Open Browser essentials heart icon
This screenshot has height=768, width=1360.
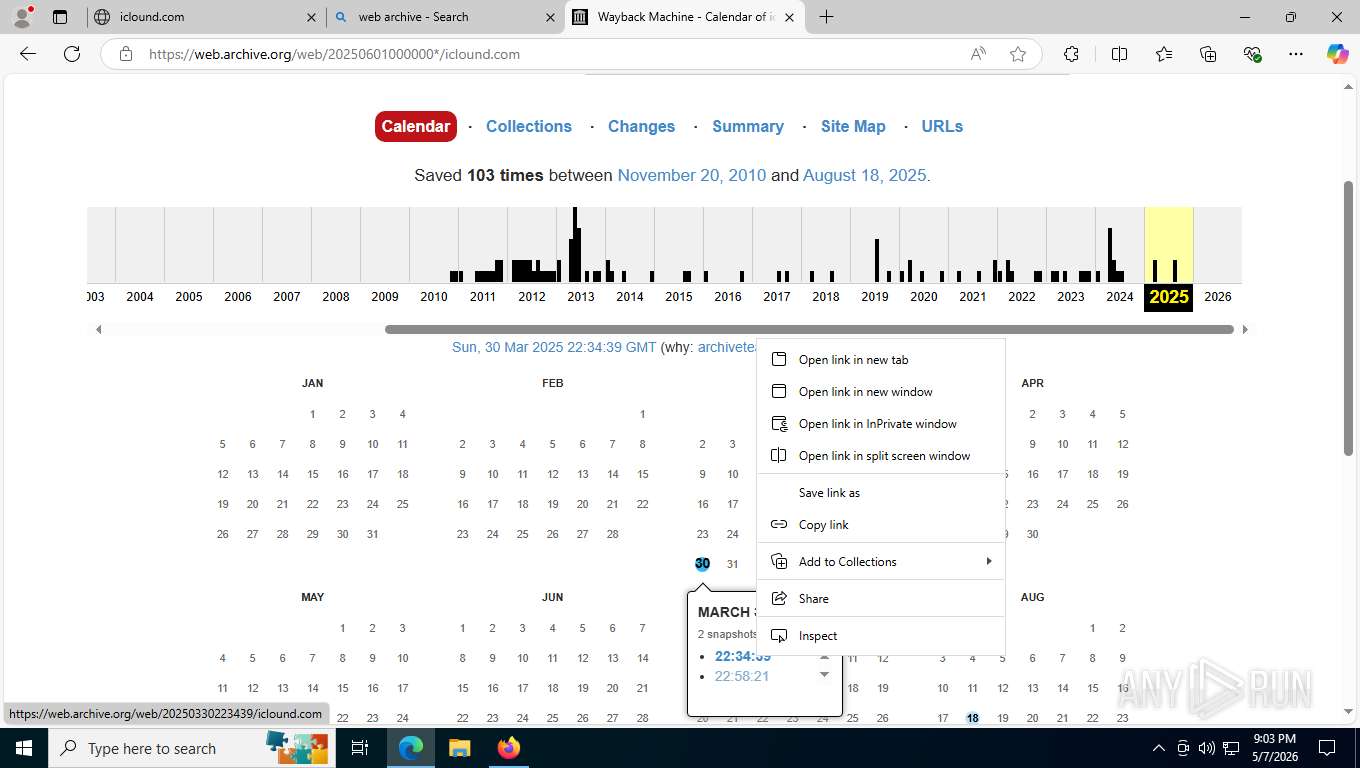(1252, 54)
